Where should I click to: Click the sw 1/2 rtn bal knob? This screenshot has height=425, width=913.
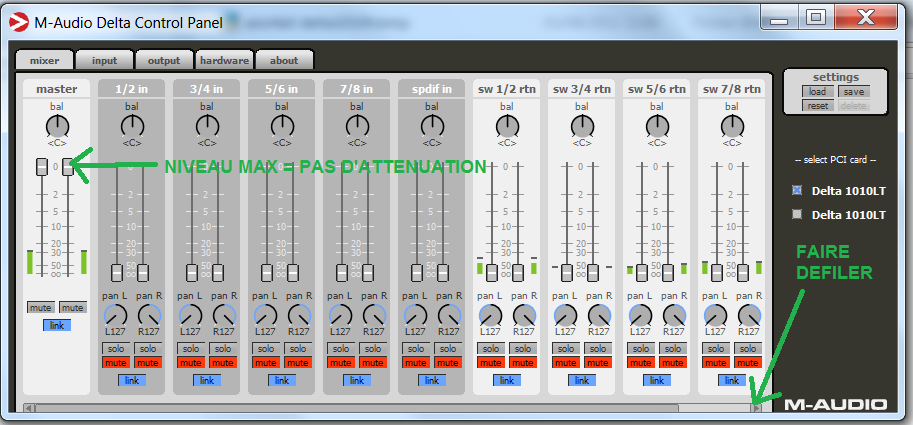[x=507, y=126]
